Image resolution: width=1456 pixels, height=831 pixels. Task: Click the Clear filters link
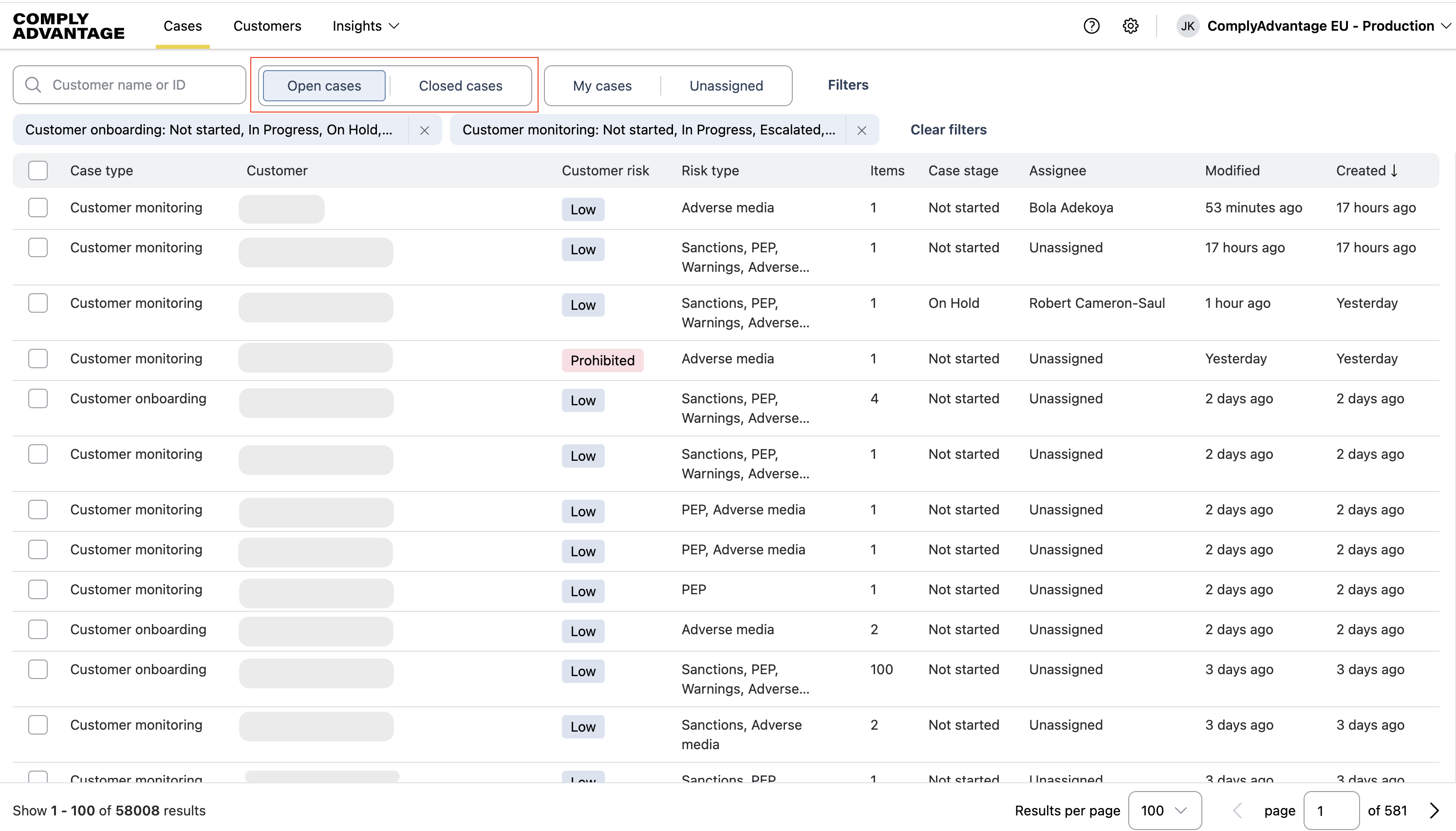pyautogui.click(x=948, y=130)
